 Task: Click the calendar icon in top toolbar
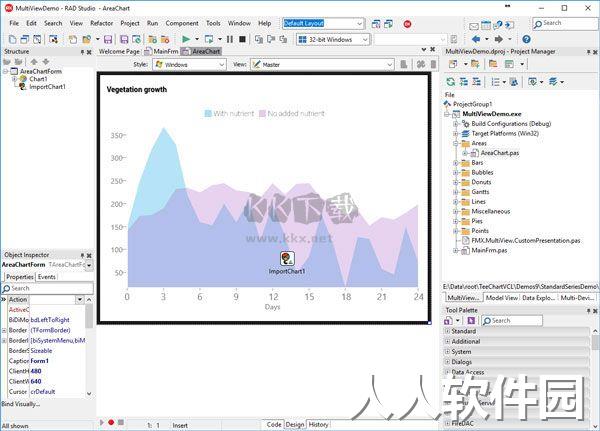(x=486, y=25)
